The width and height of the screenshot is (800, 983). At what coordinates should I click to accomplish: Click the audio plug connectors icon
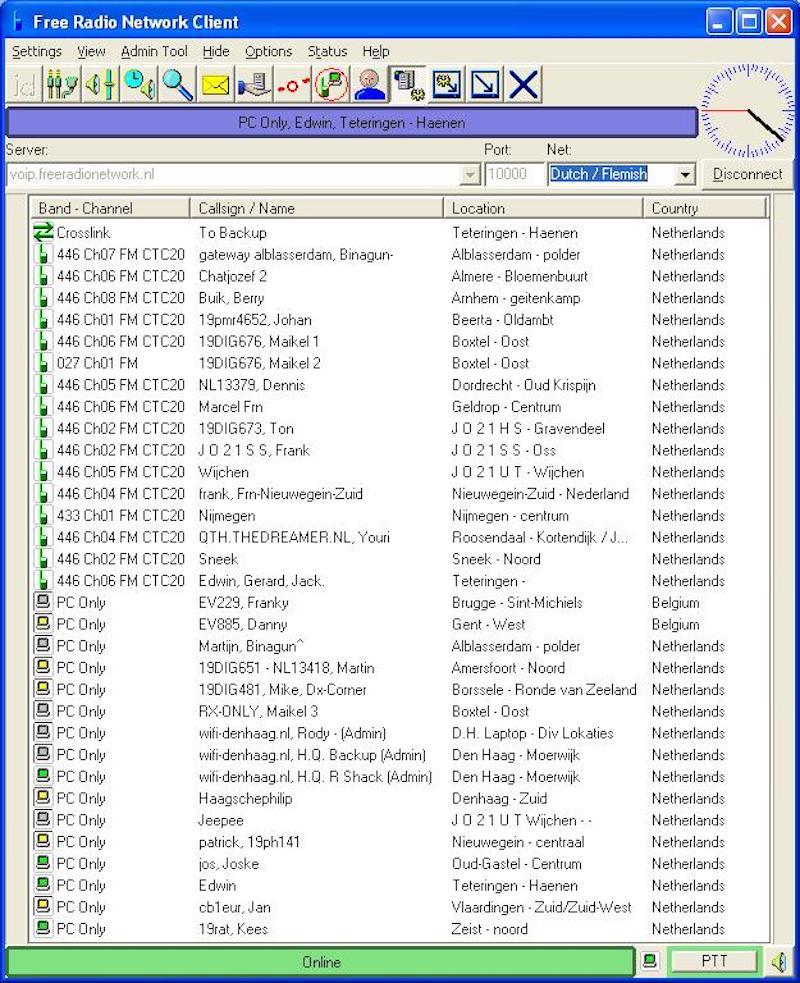pos(62,85)
